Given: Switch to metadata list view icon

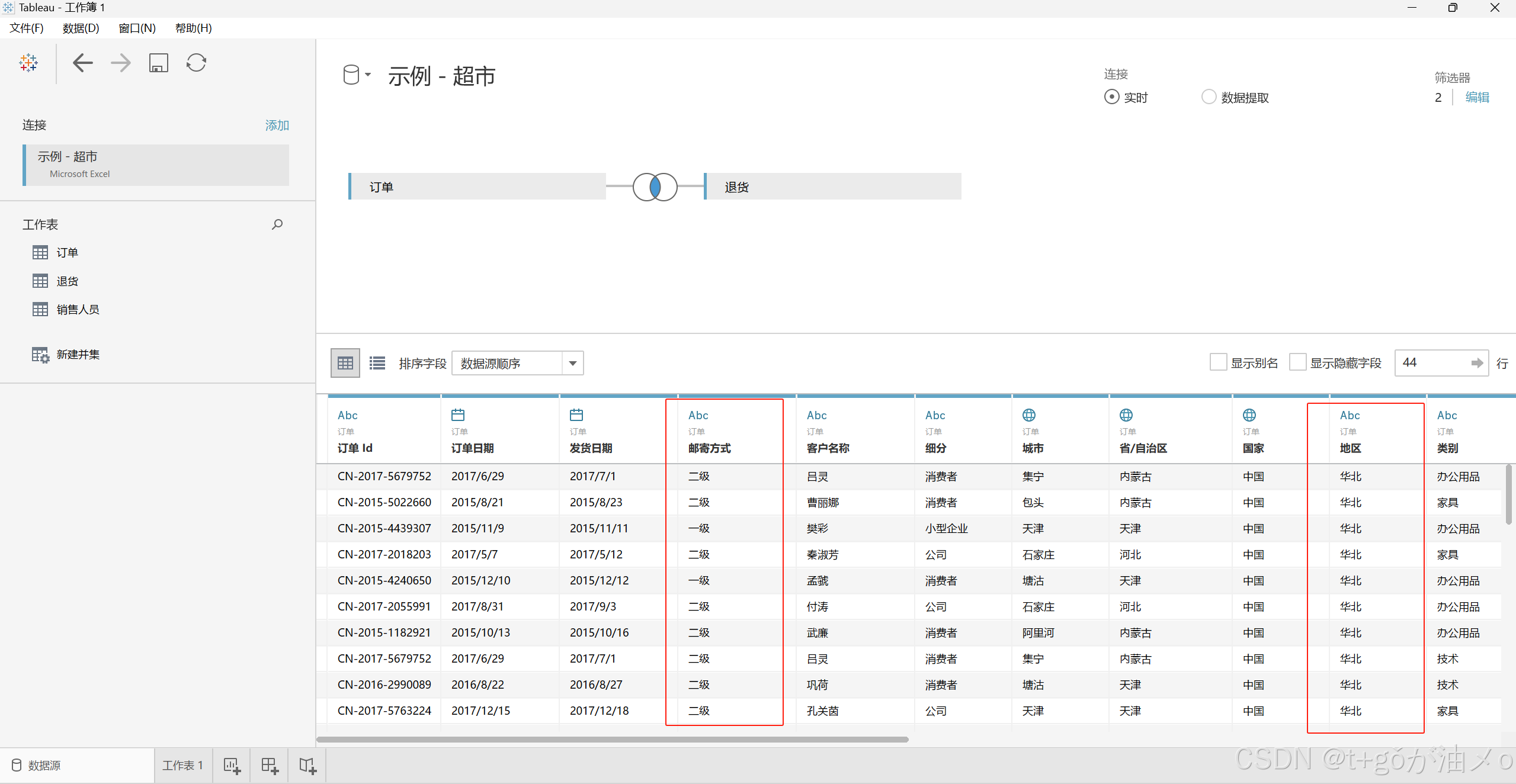Looking at the screenshot, I should click(377, 363).
